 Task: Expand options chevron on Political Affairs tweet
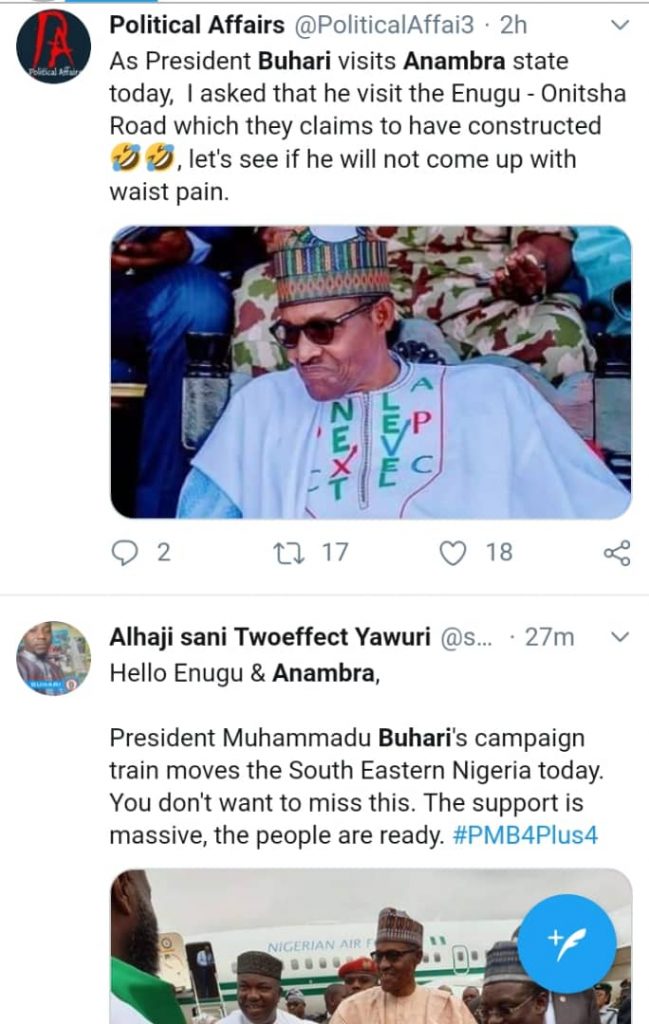[x=619, y=25]
